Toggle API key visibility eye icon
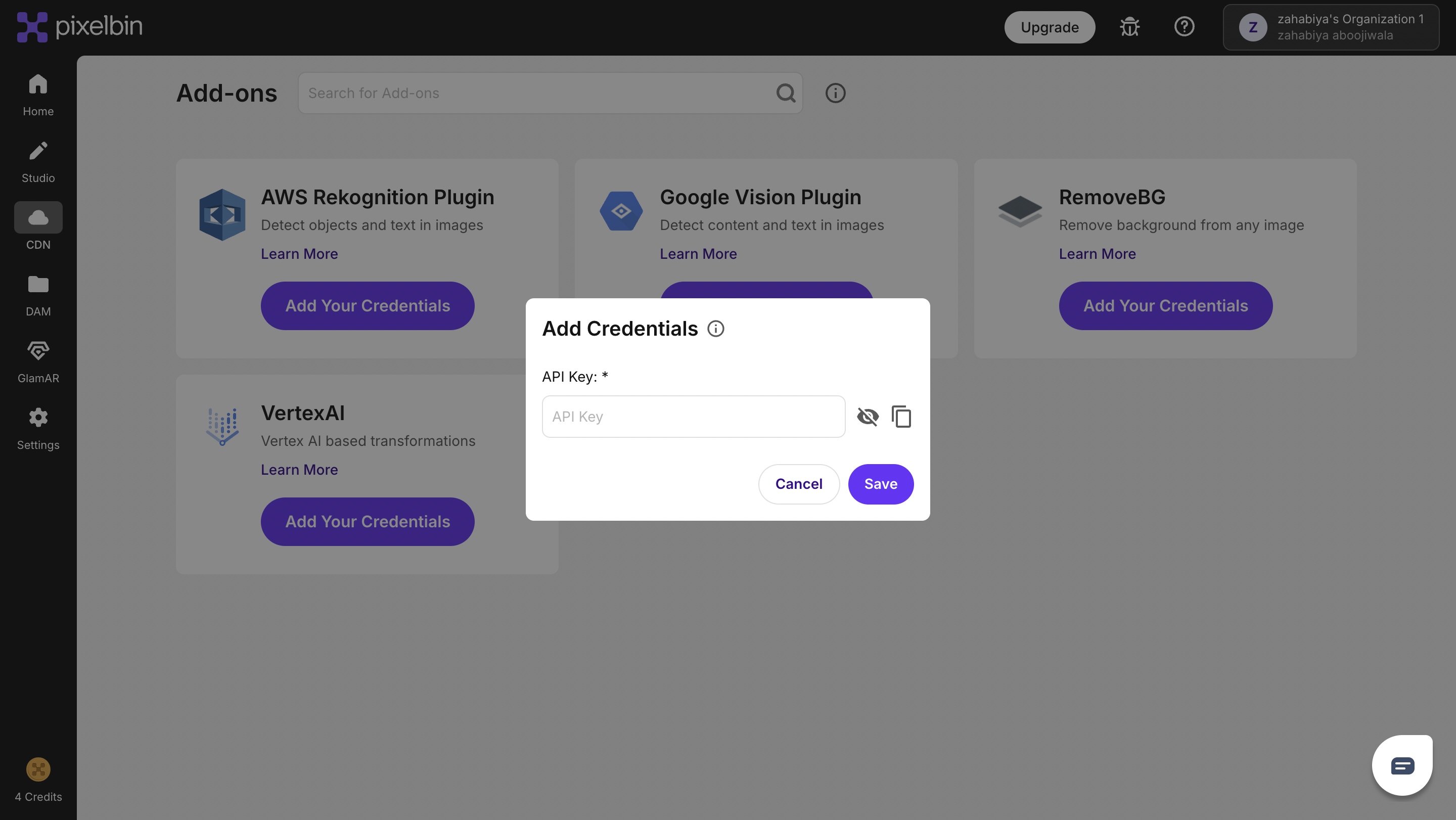The width and height of the screenshot is (1456, 820). click(867, 417)
